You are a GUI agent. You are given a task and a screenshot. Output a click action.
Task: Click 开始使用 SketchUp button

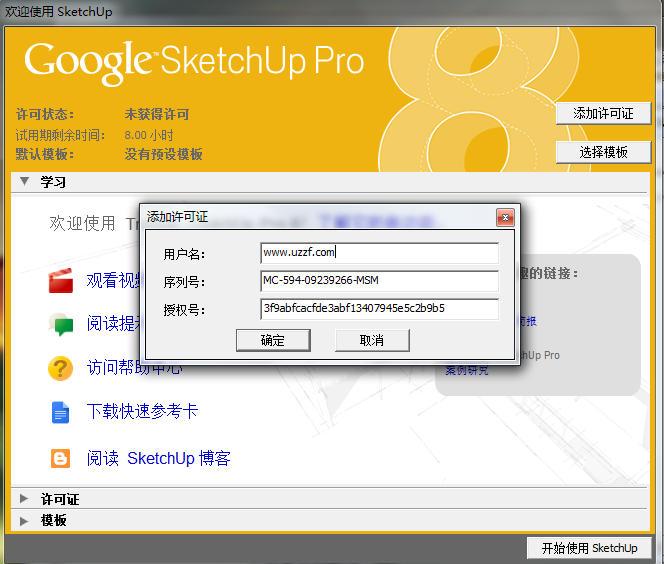coord(589,548)
